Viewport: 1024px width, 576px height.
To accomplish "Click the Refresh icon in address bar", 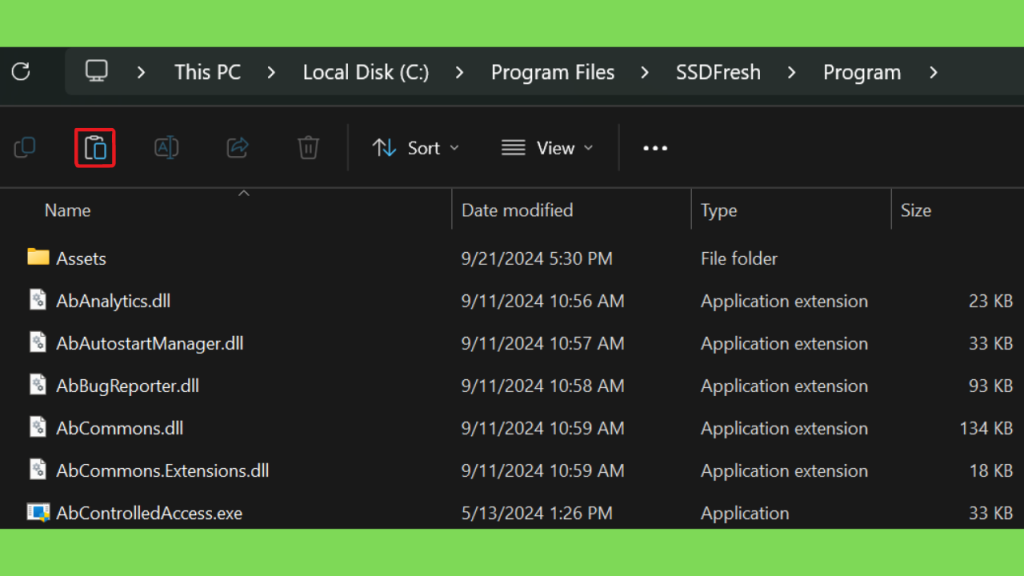I will click(21, 71).
